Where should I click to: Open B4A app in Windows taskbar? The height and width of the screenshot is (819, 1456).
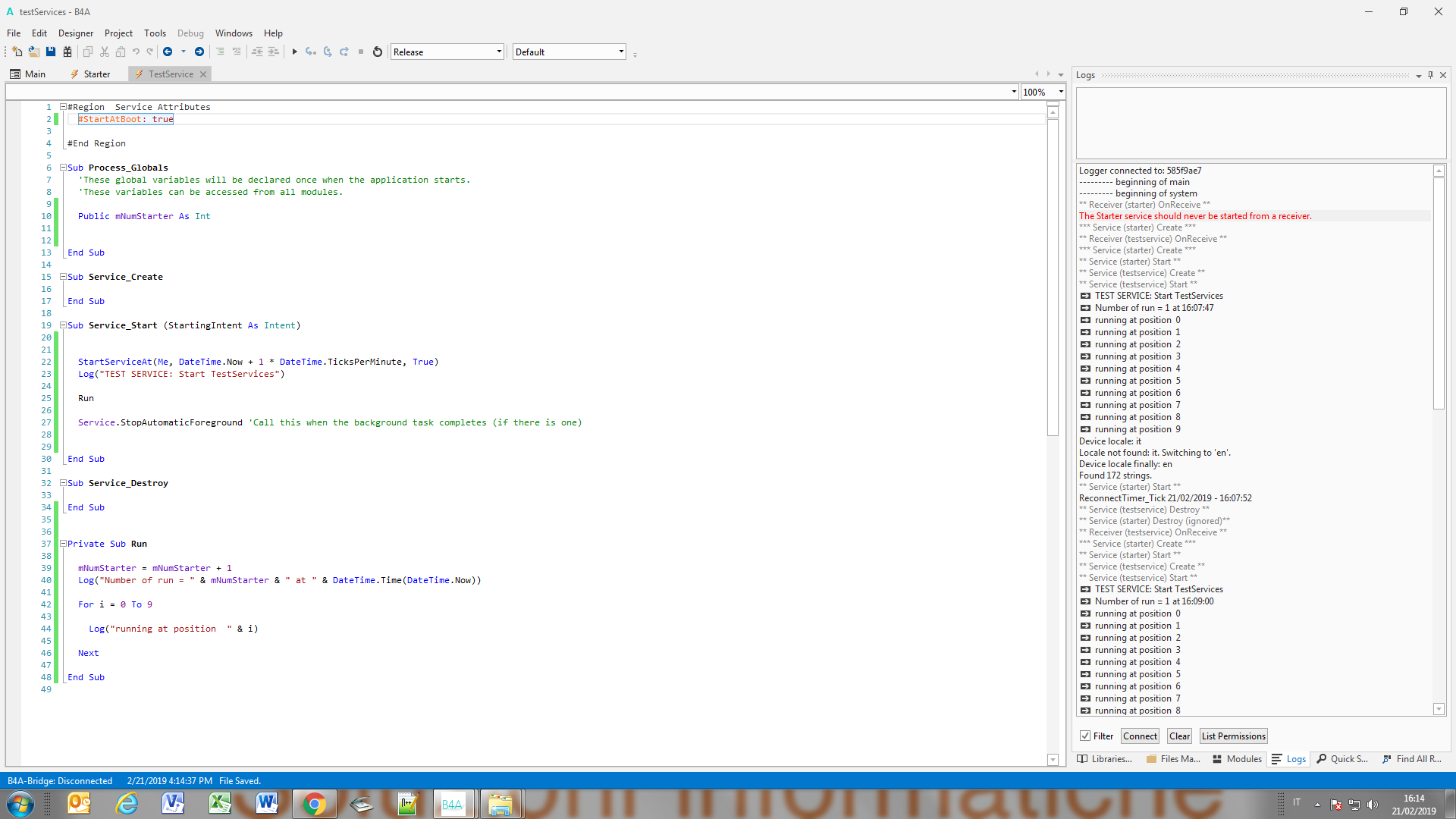pos(452,804)
